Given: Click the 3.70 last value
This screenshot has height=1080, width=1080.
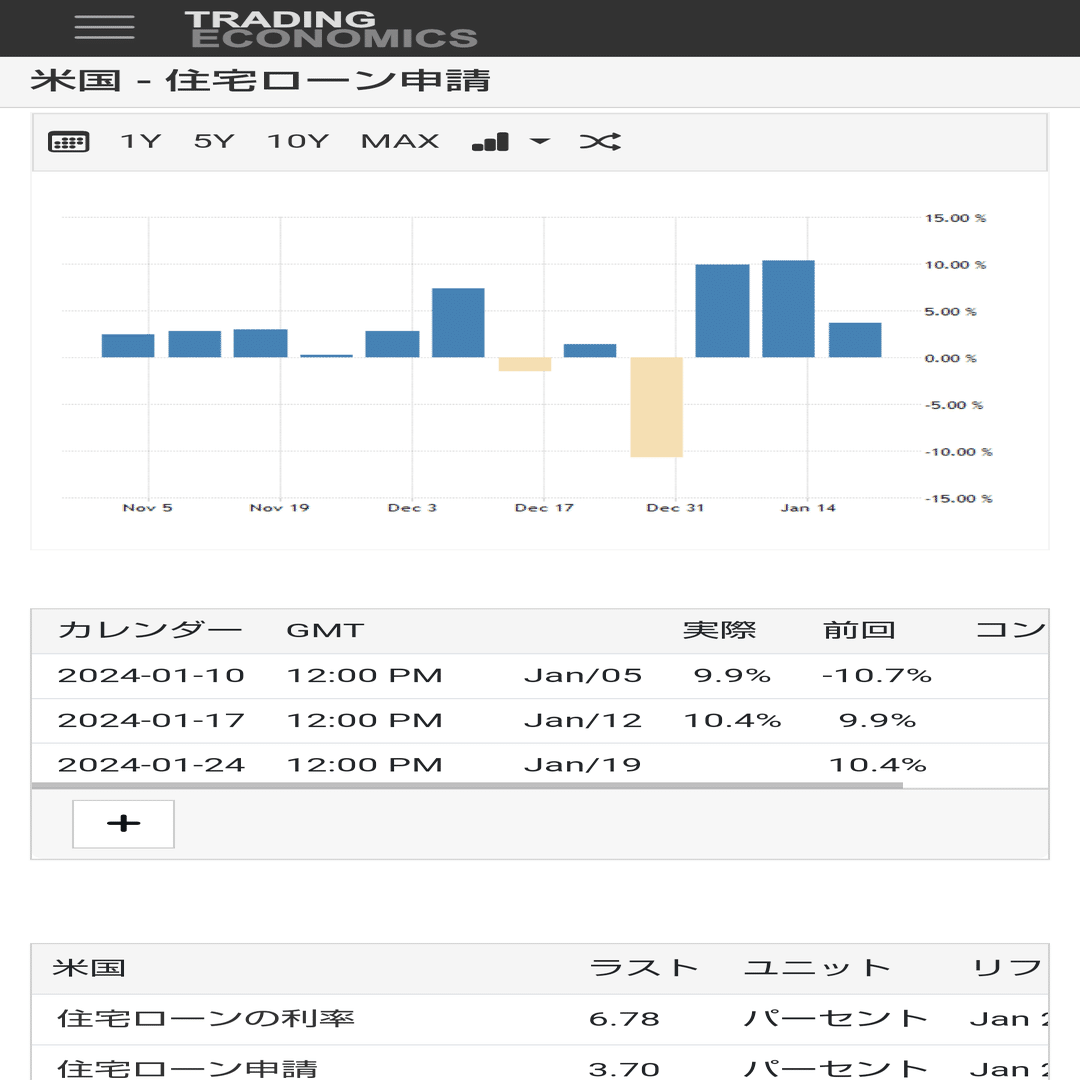Looking at the screenshot, I should coord(624,1070).
